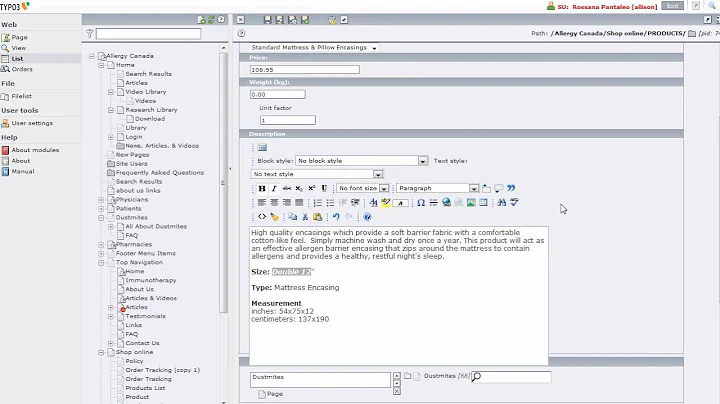Clean formatting with the broom icon

point(274,217)
